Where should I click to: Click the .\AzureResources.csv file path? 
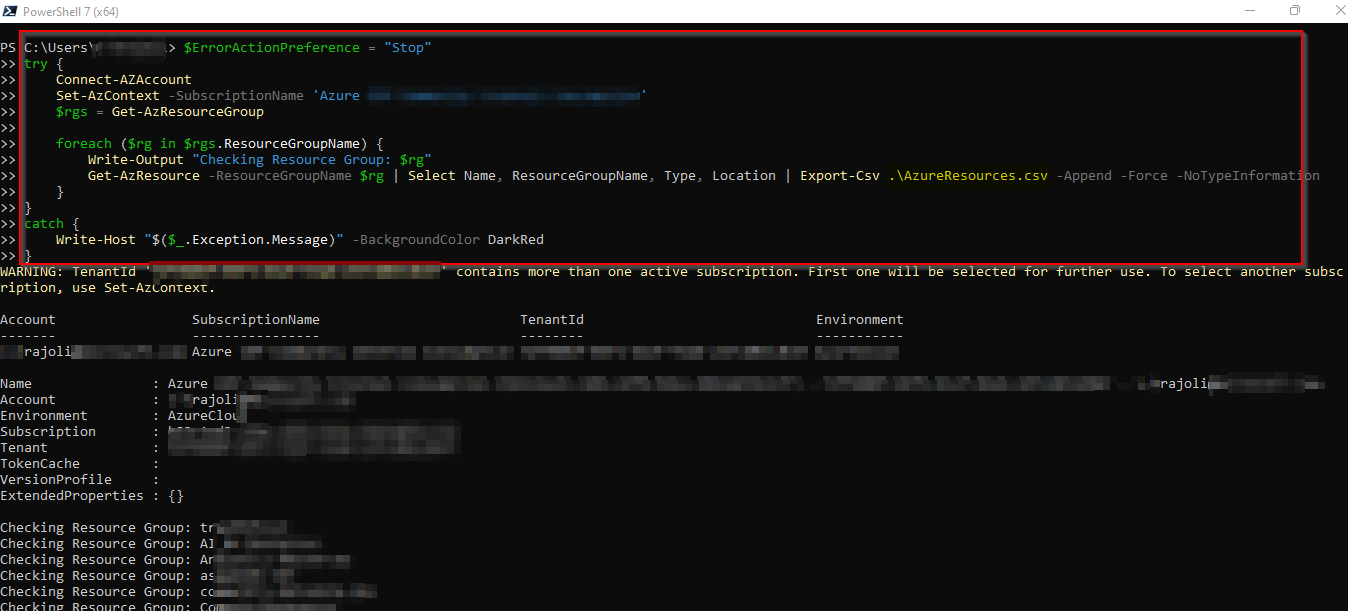[968, 176]
